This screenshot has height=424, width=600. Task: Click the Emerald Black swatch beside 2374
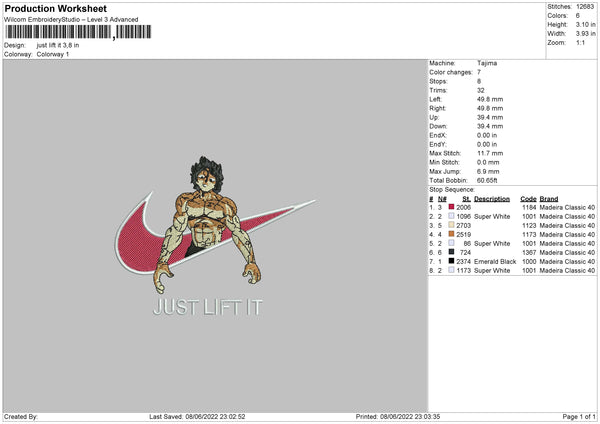click(452, 261)
